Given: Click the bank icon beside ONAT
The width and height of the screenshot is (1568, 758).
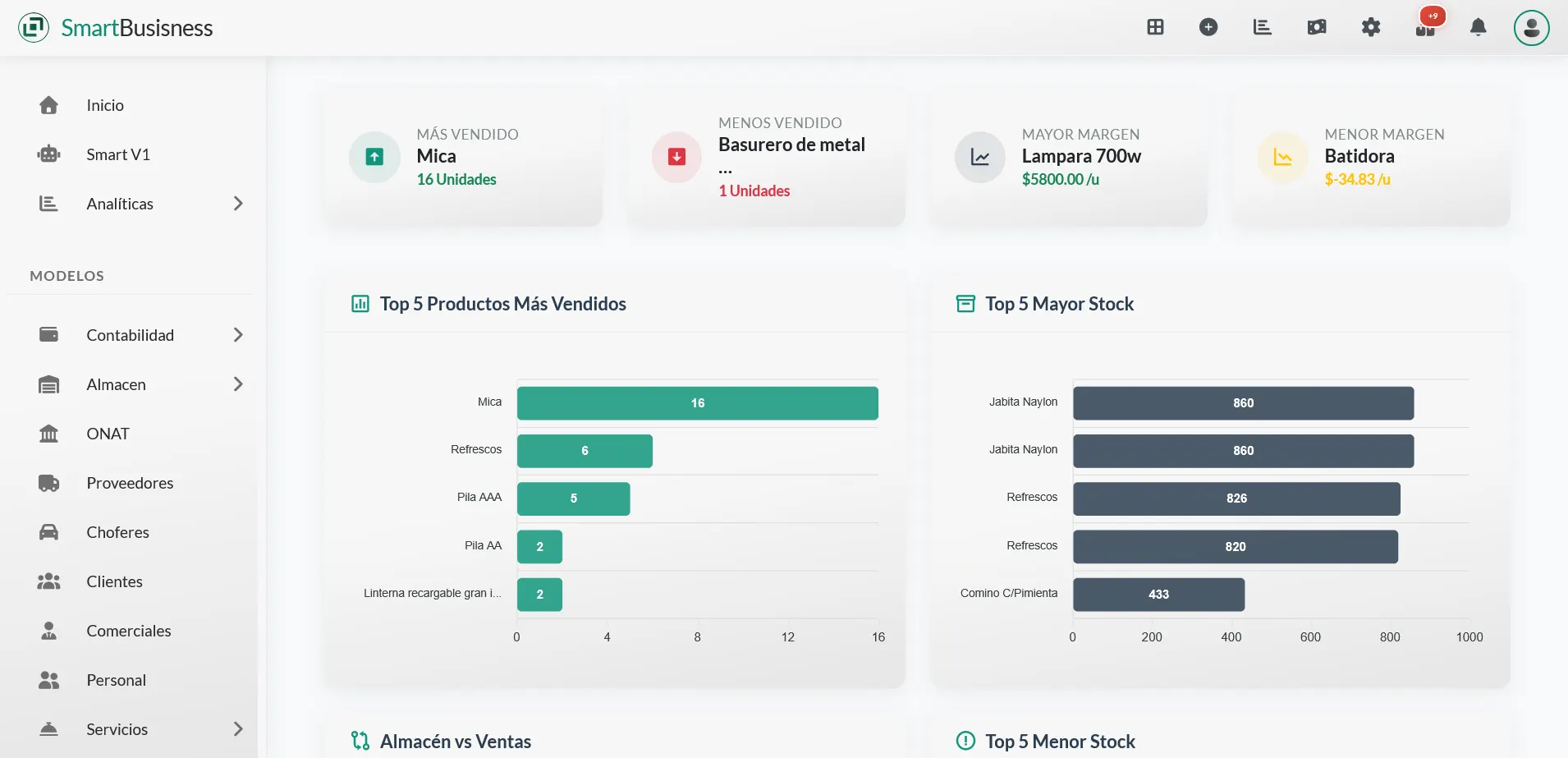Looking at the screenshot, I should point(49,434).
